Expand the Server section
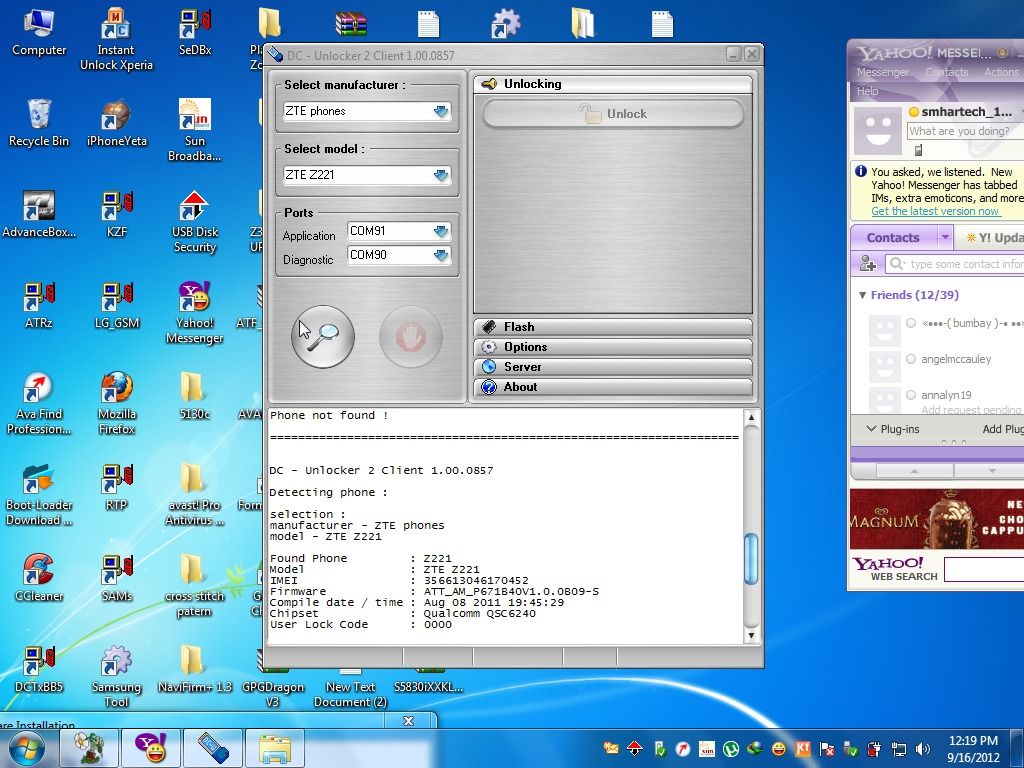 [613, 367]
